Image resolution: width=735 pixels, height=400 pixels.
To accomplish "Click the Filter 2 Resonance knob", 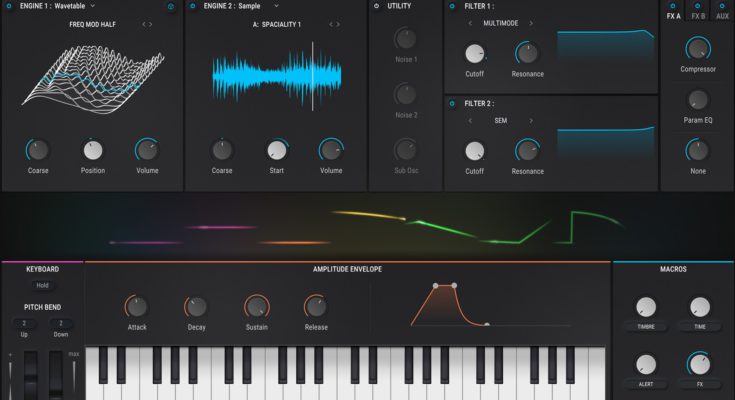I will [527, 150].
